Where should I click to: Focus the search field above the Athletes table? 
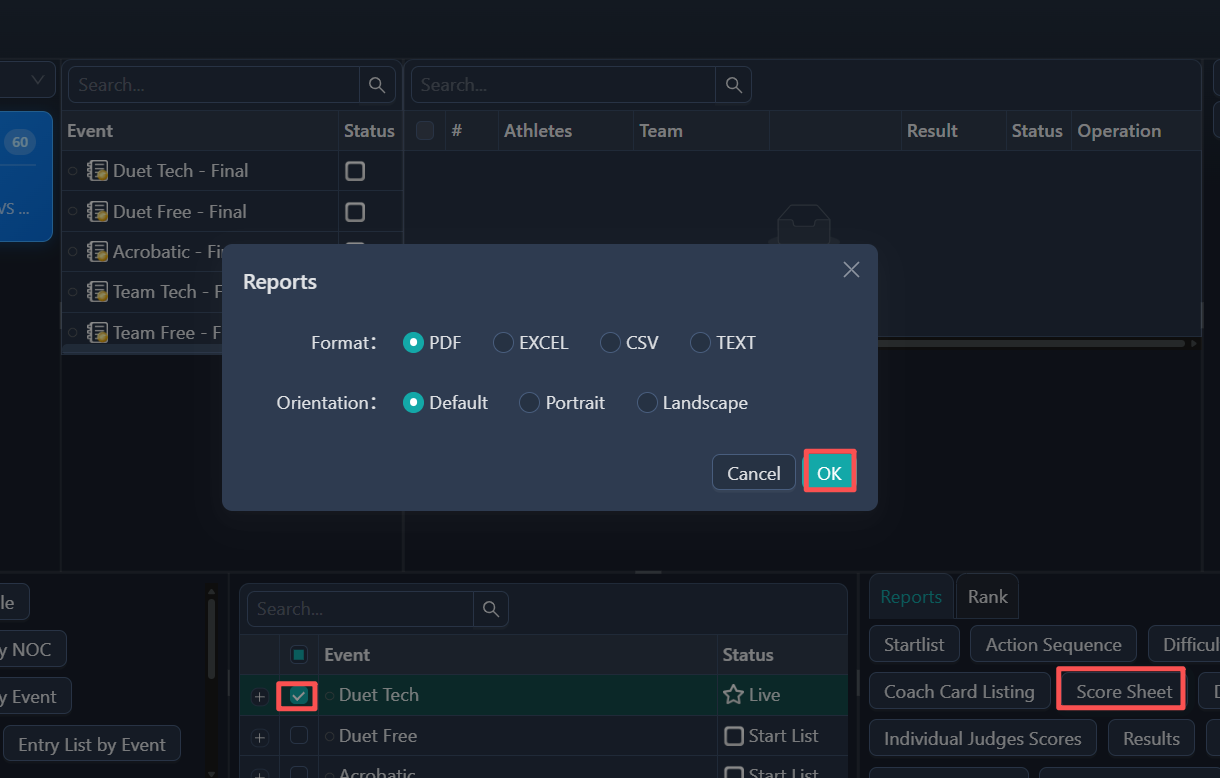(564, 85)
